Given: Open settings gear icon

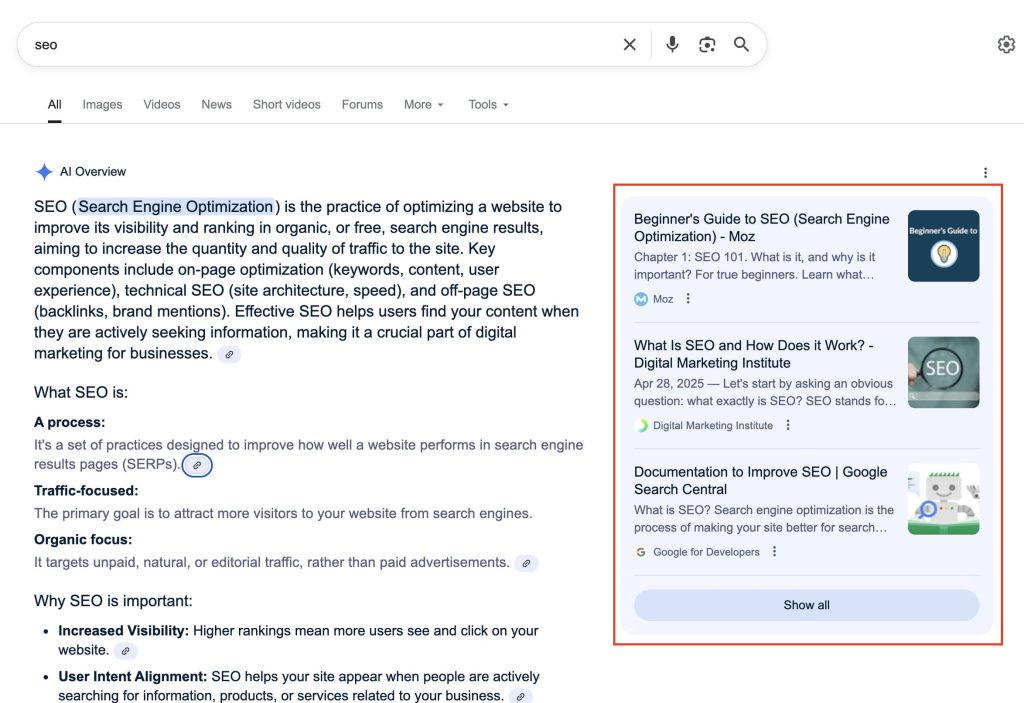Looking at the screenshot, I should pyautogui.click(x=1006, y=45).
